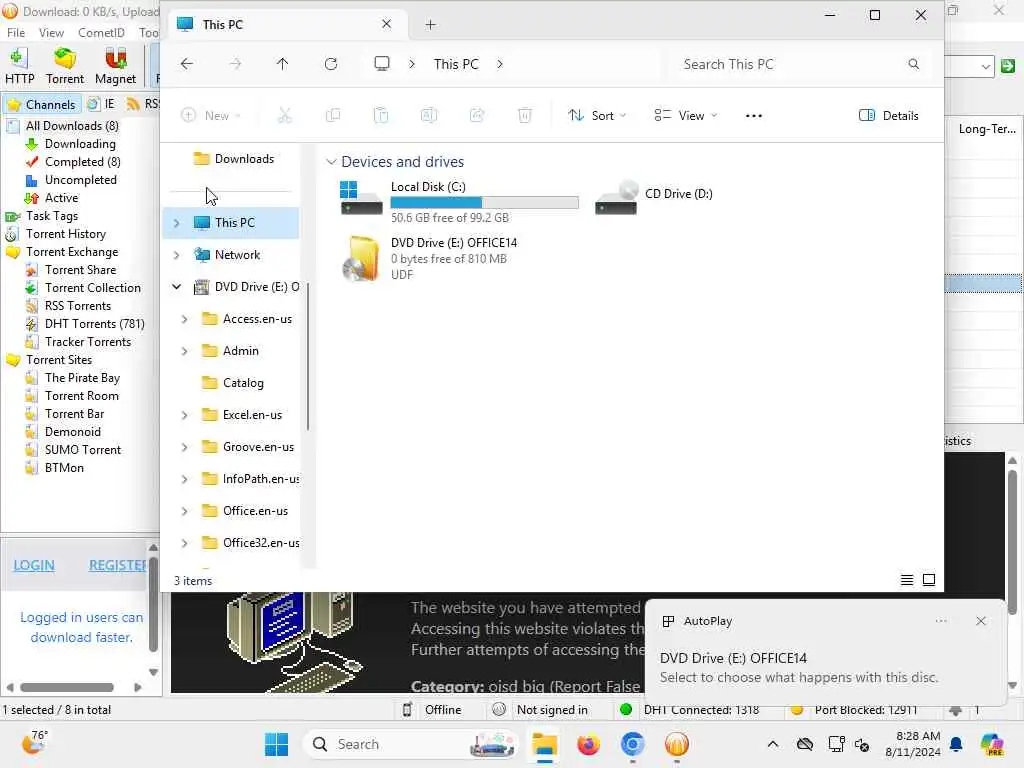Viewport: 1024px width, 768px height.
Task: Open weather widget on taskbar
Action: (x=34, y=743)
